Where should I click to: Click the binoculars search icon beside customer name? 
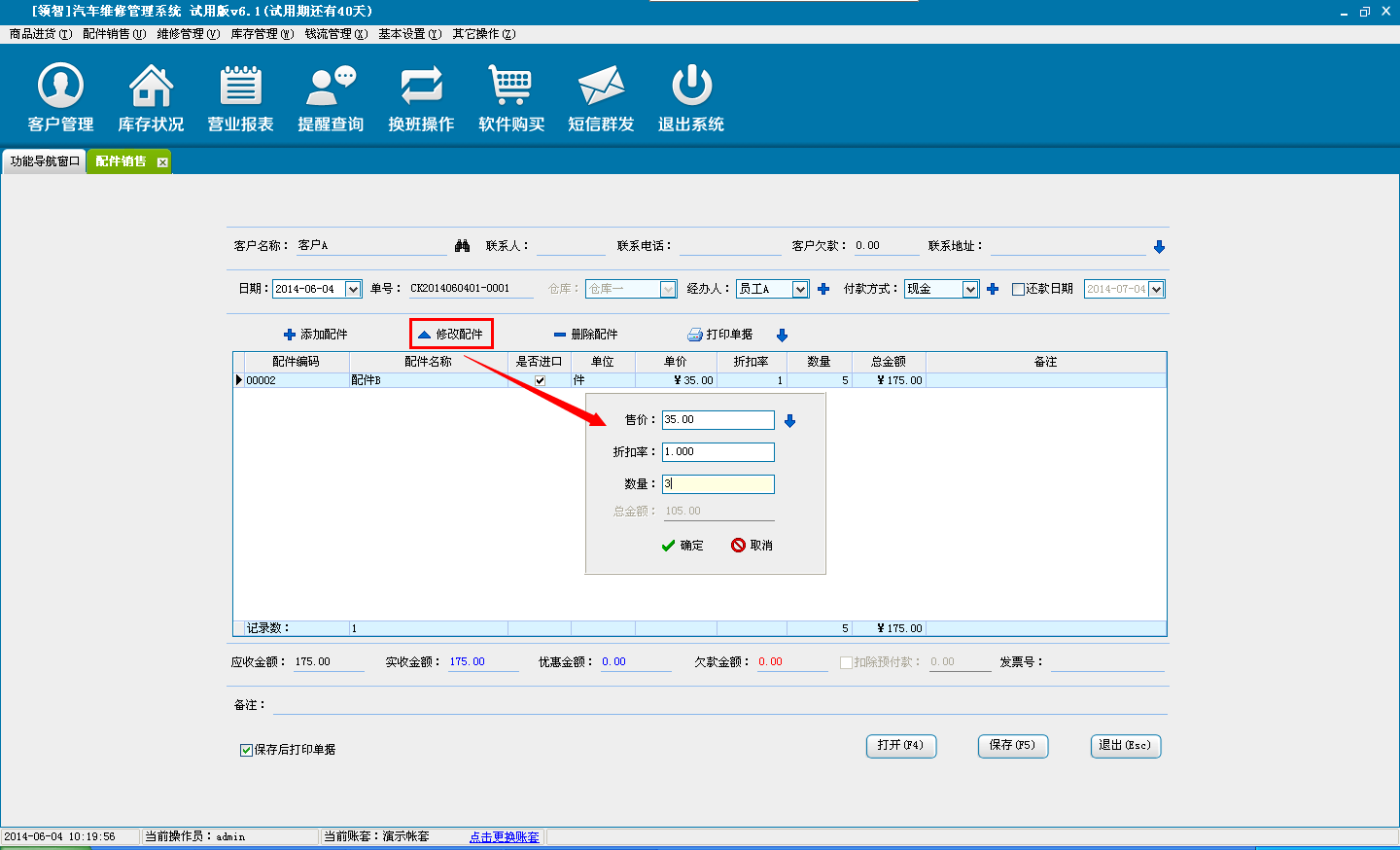point(462,246)
